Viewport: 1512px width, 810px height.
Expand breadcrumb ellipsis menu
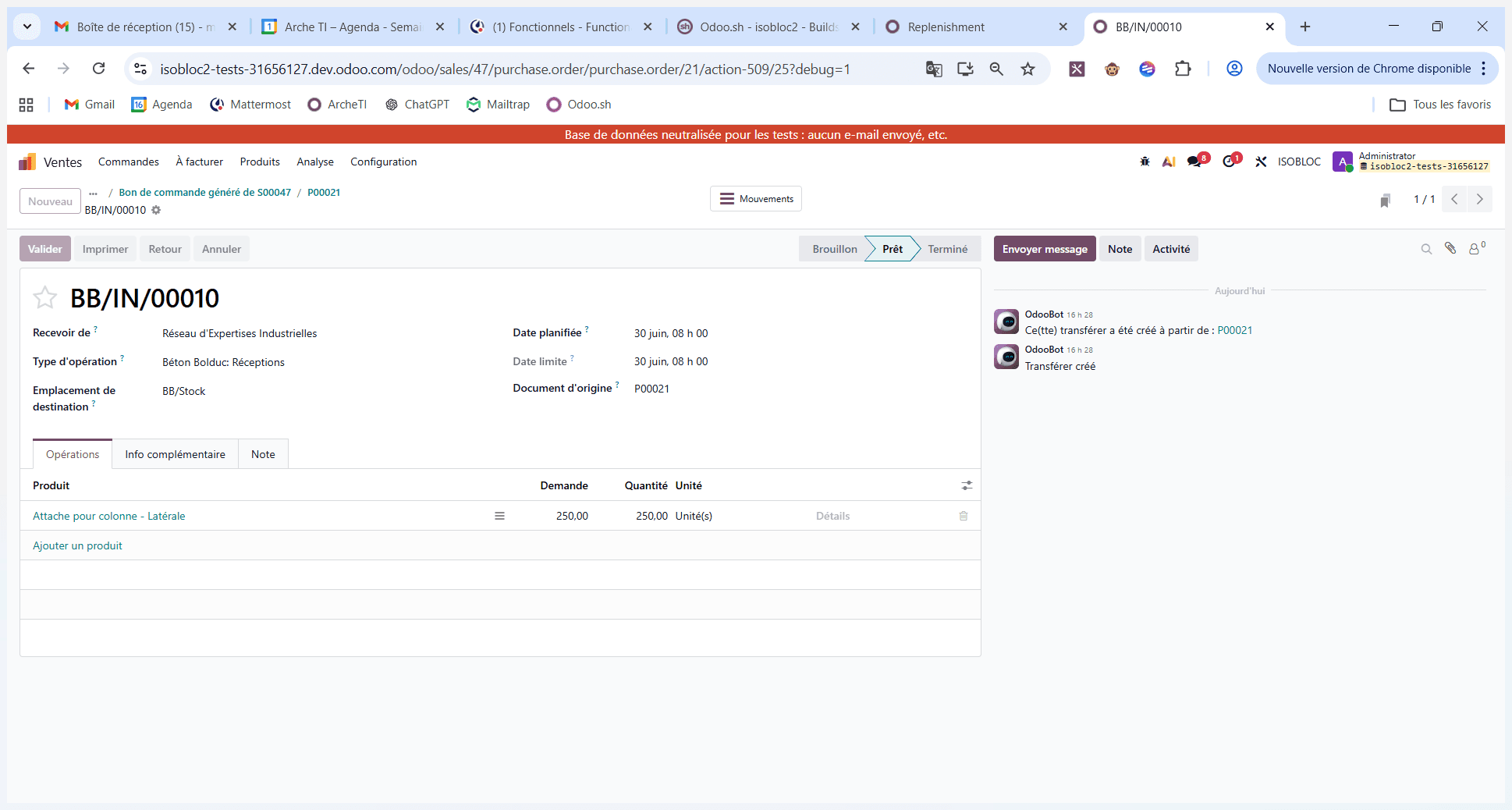(x=93, y=193)
